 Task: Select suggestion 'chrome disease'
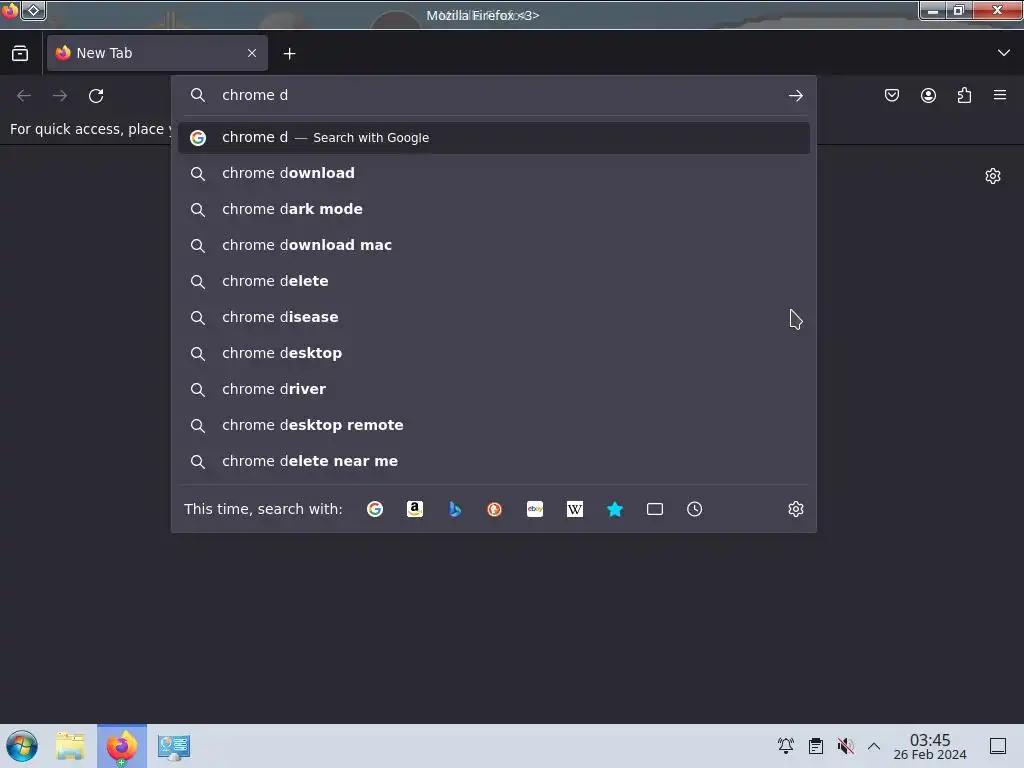pos(494,317)
